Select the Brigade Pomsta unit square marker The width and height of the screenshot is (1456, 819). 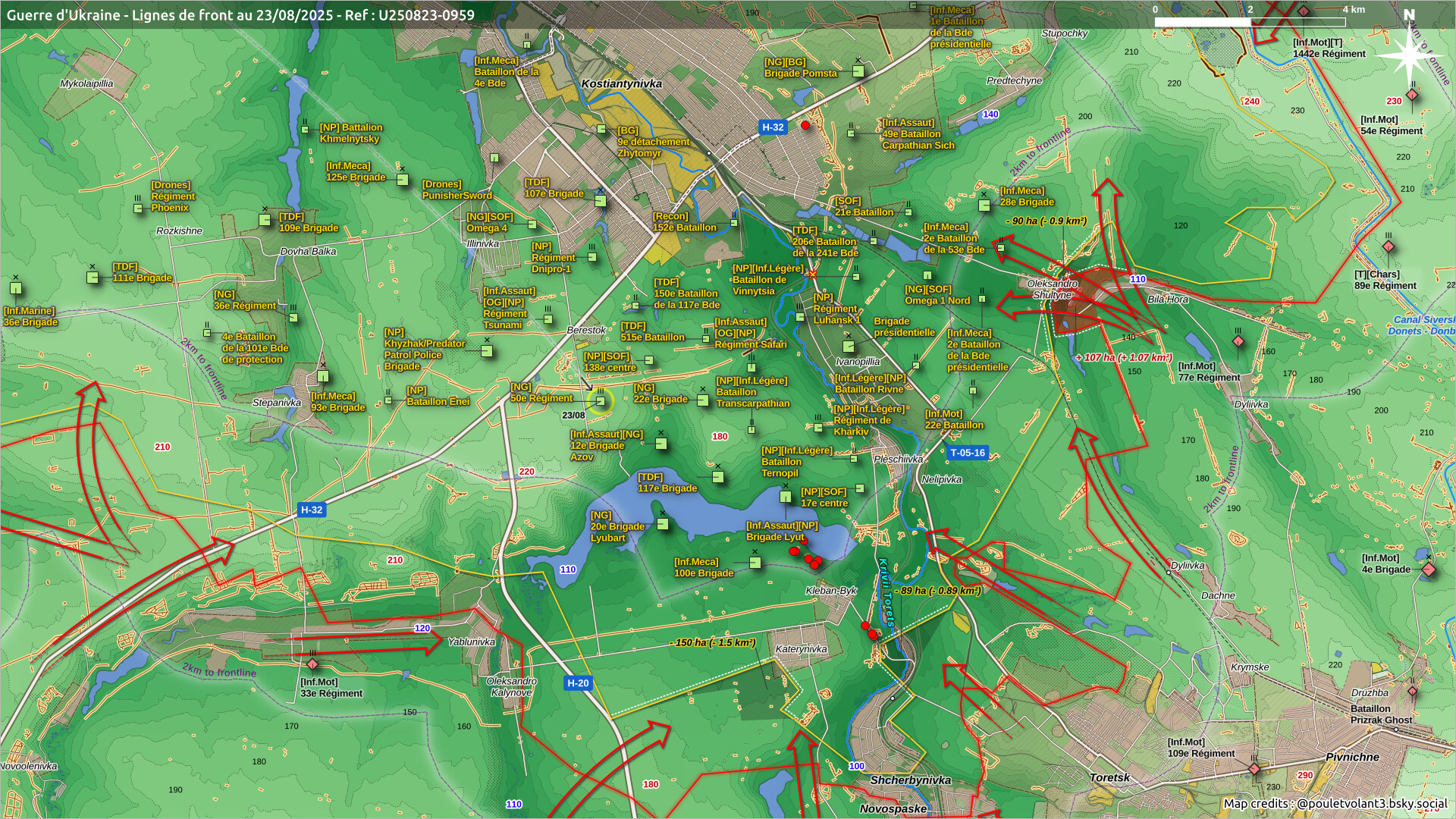point(858,71)
